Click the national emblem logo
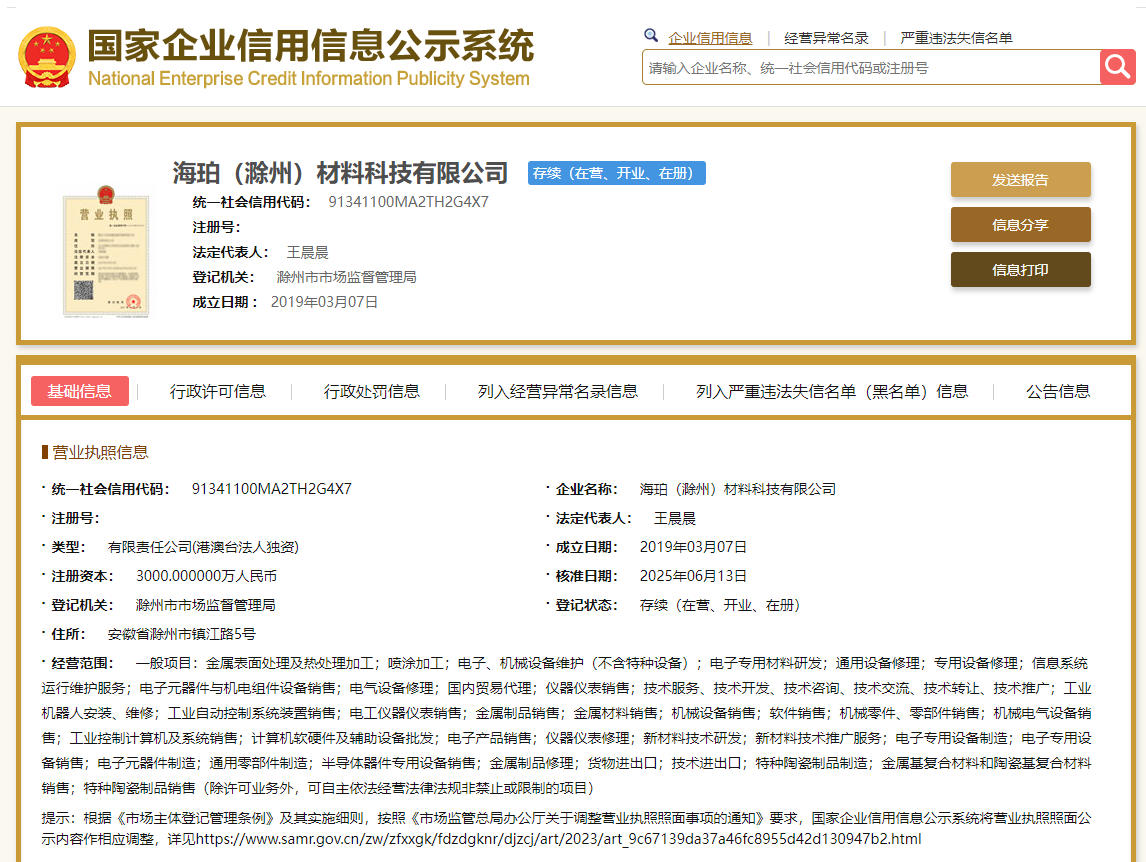Viewport: 1146px width, 862px height. (46, 57)
